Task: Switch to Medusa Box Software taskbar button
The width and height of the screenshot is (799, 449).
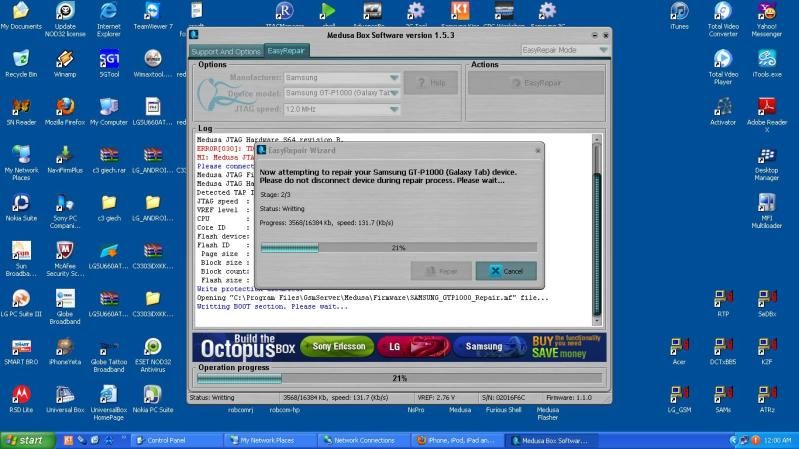Action: 550,440
